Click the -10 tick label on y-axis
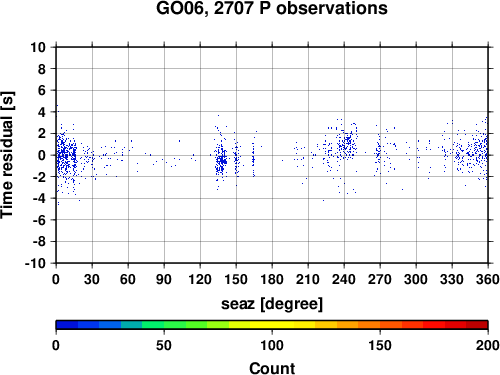Image resolution: width=500 pixels, height=375 pixels. click(x=35, y=263)
